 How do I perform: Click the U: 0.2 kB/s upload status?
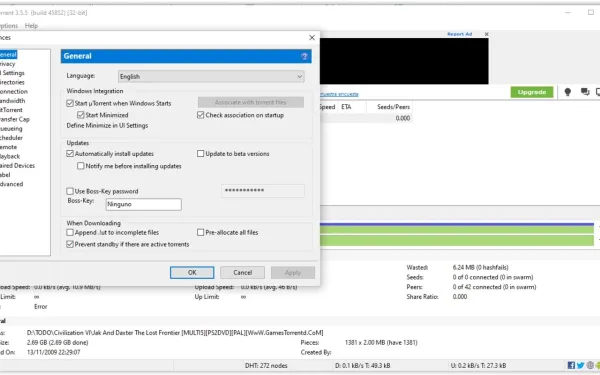pyautogui.click(x=478, y=365)
